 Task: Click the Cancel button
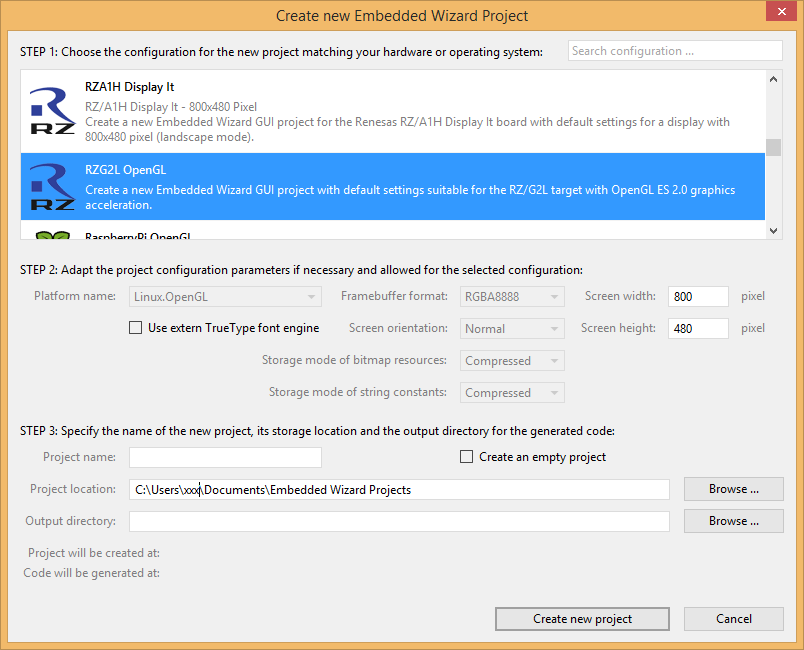pos(733,619)
